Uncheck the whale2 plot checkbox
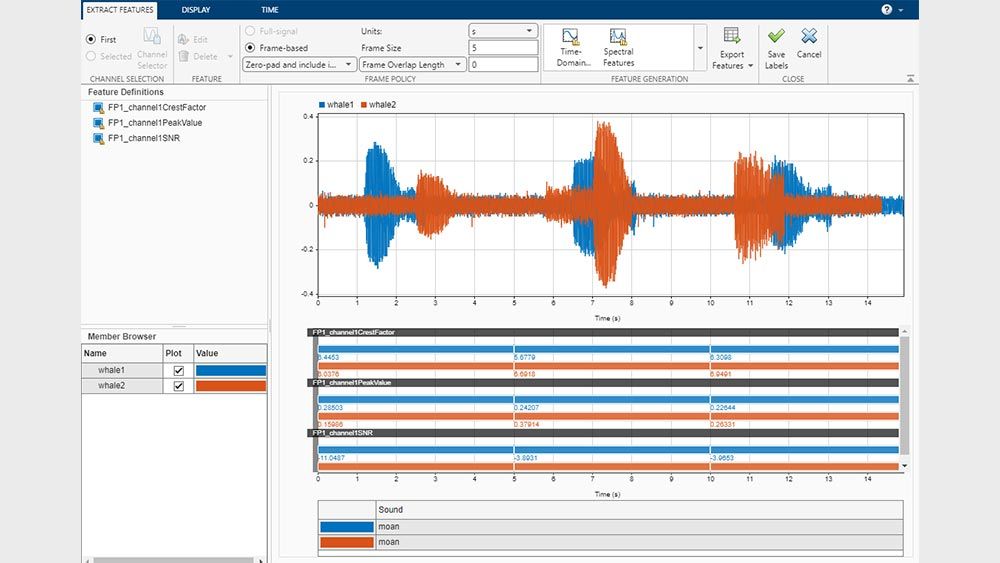Image resolution: width=1000 pixels, height=563 pixels. coord(179,386)
